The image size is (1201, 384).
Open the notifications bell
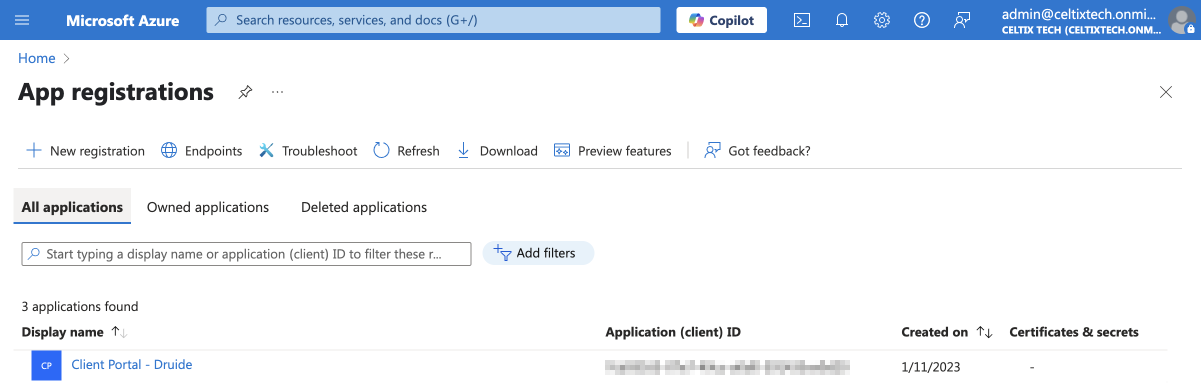pos(842,20)
